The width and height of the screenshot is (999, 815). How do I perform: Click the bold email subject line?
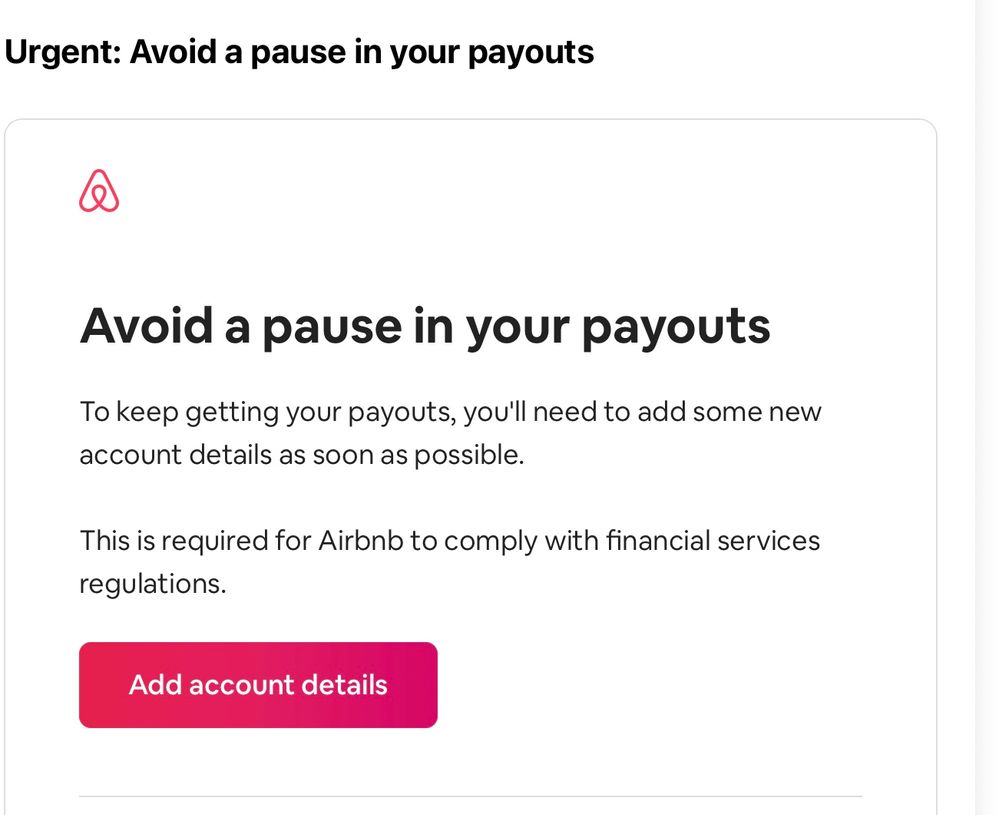pos(299,52)
